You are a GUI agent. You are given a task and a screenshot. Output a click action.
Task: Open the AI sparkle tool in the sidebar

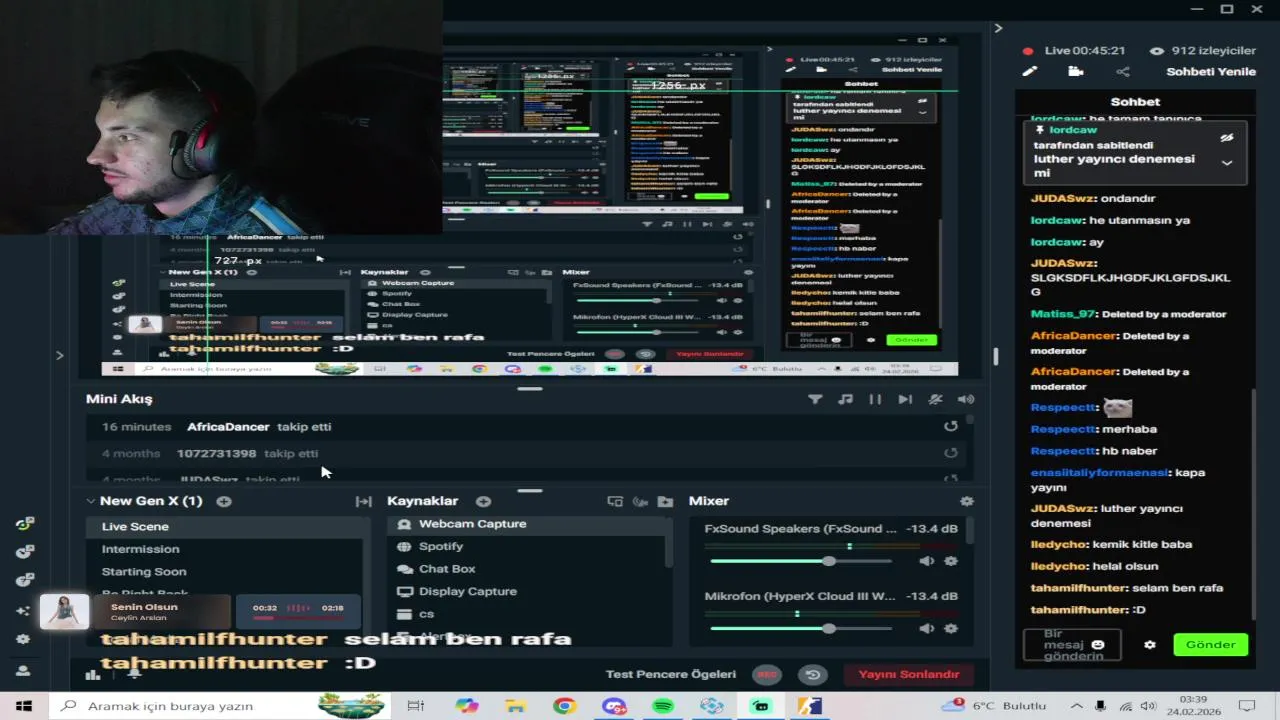[x=23, y=610]
